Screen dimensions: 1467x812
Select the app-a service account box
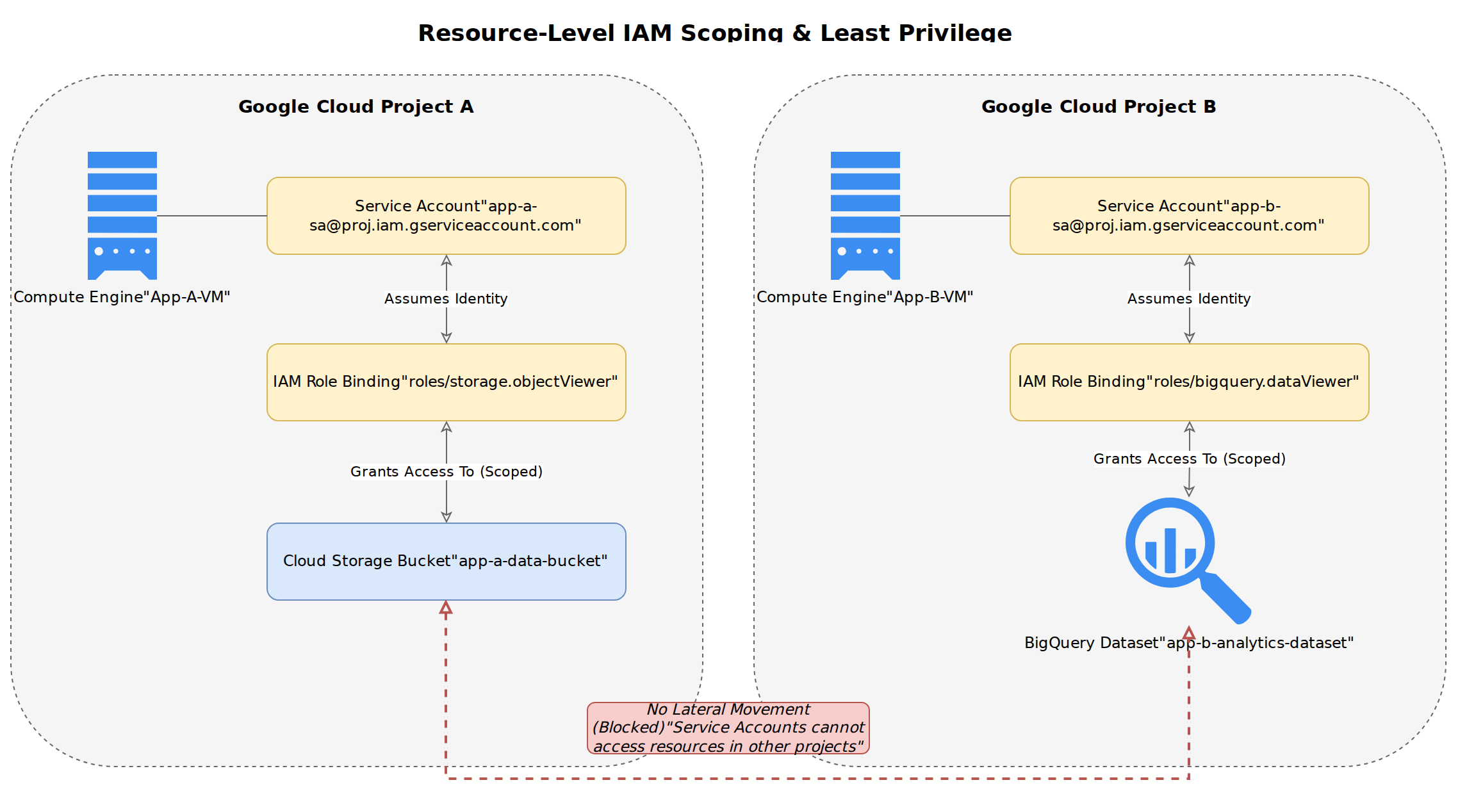tap(447, 216)
